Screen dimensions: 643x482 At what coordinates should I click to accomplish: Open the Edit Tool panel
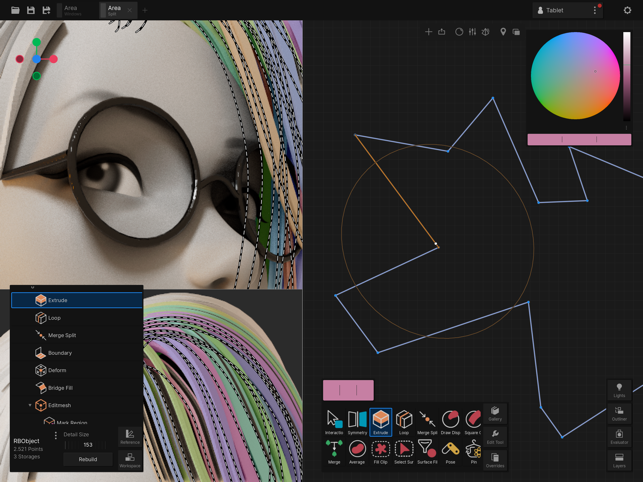495,437
